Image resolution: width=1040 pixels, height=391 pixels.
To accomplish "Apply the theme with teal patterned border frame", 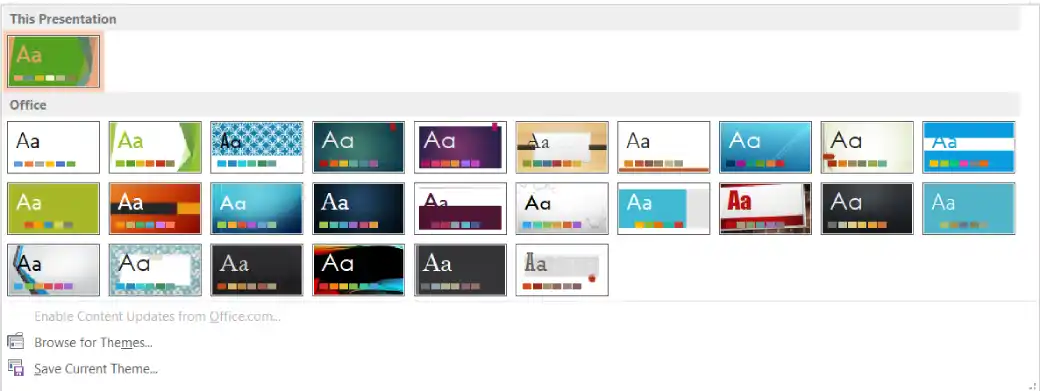I will point(155,270).
